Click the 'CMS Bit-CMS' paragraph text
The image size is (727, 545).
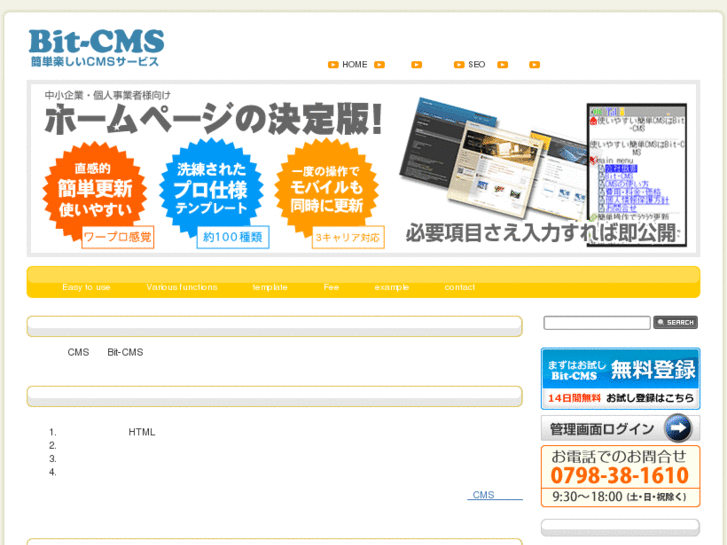[105, 353]
